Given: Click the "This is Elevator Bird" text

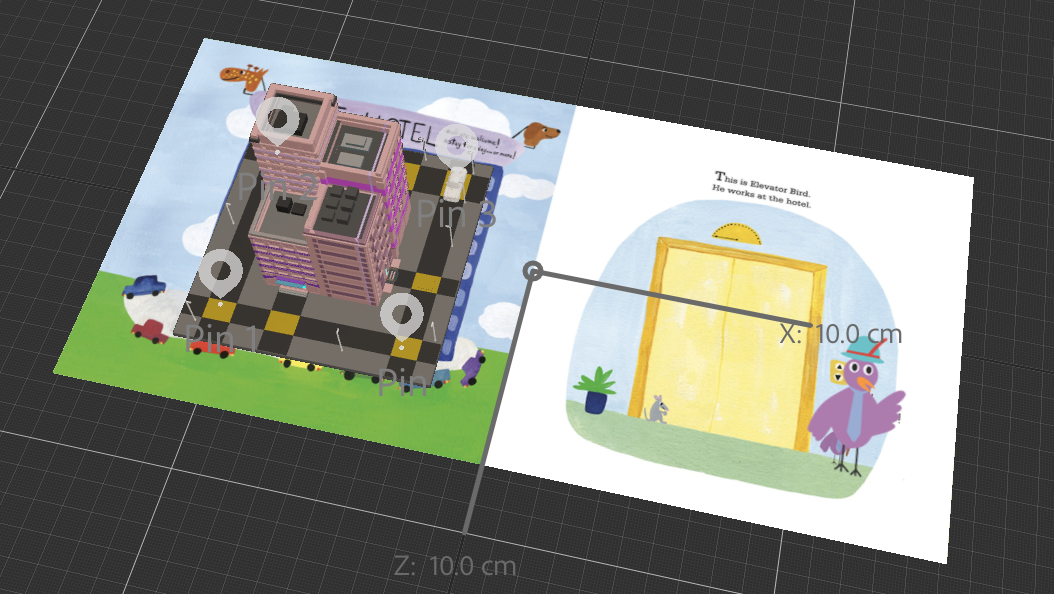Looking at the screenshot, I should 763,183.
